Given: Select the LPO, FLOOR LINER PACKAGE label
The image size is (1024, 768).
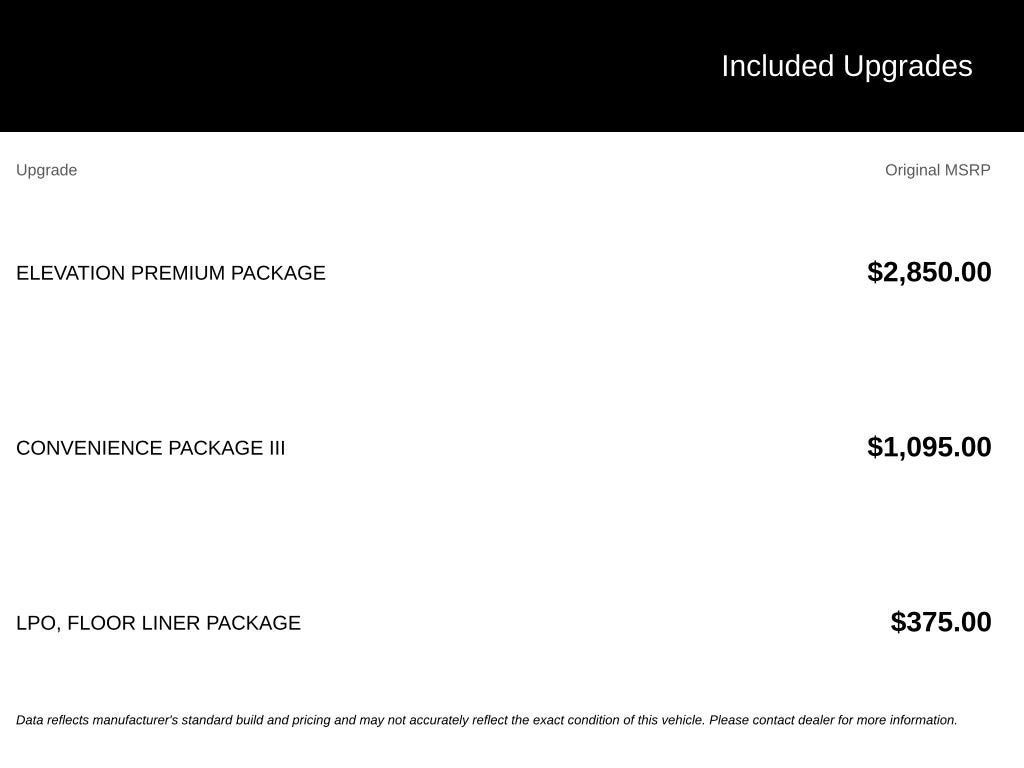Looking at the screenshot, I should tap(158, 623).
